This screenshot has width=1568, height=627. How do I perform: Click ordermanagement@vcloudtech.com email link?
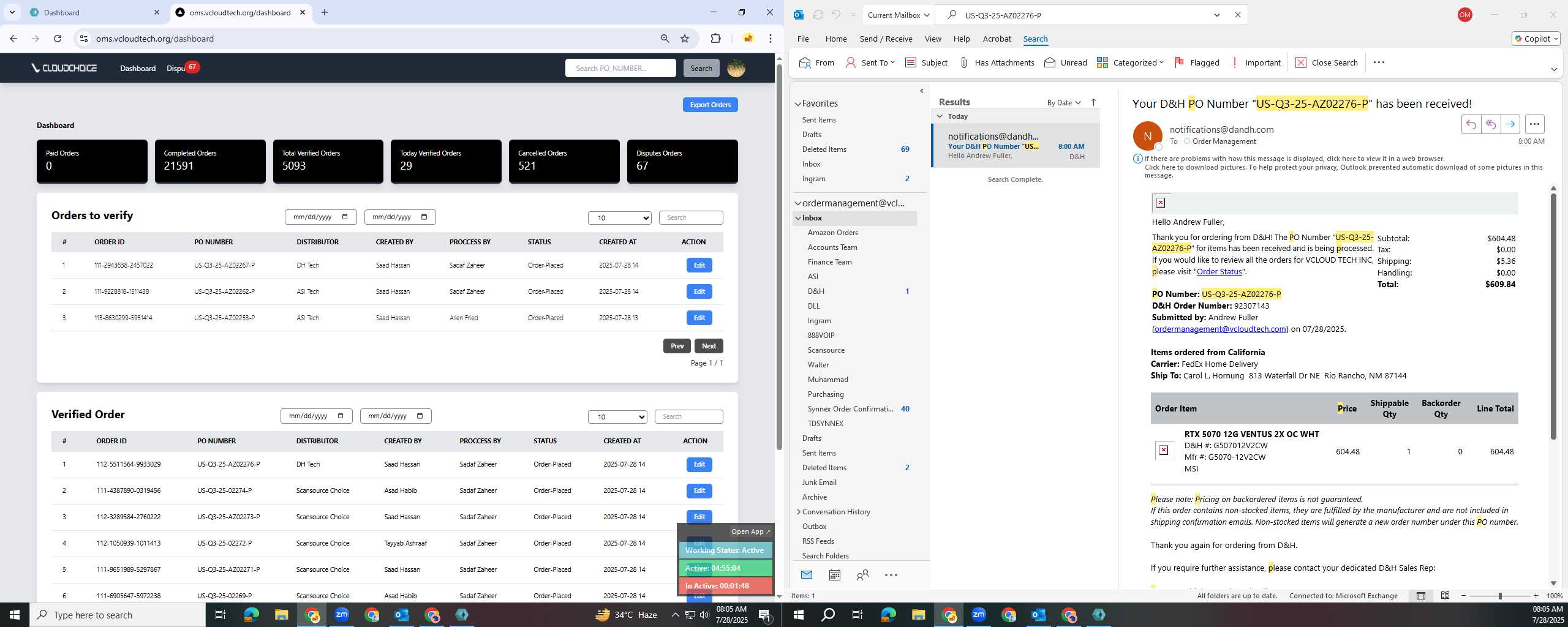point(1219,329)
